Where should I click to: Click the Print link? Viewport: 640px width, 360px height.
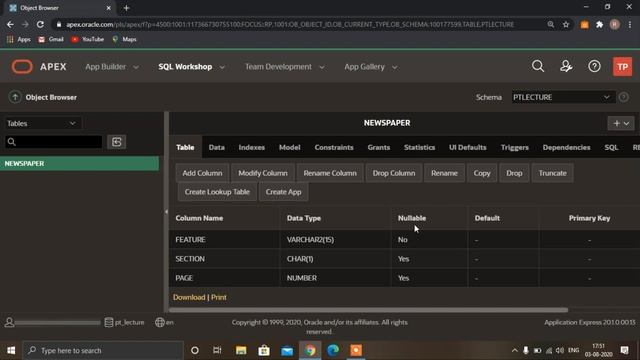pos(219,297)
